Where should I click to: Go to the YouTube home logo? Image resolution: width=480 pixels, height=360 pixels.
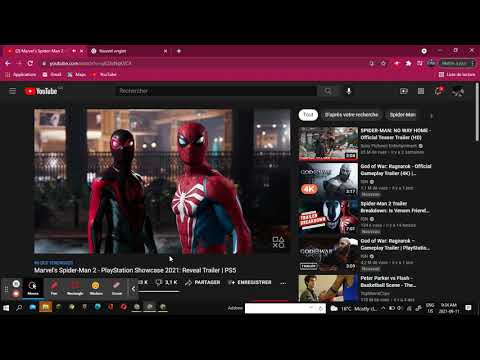click(41, 91)
